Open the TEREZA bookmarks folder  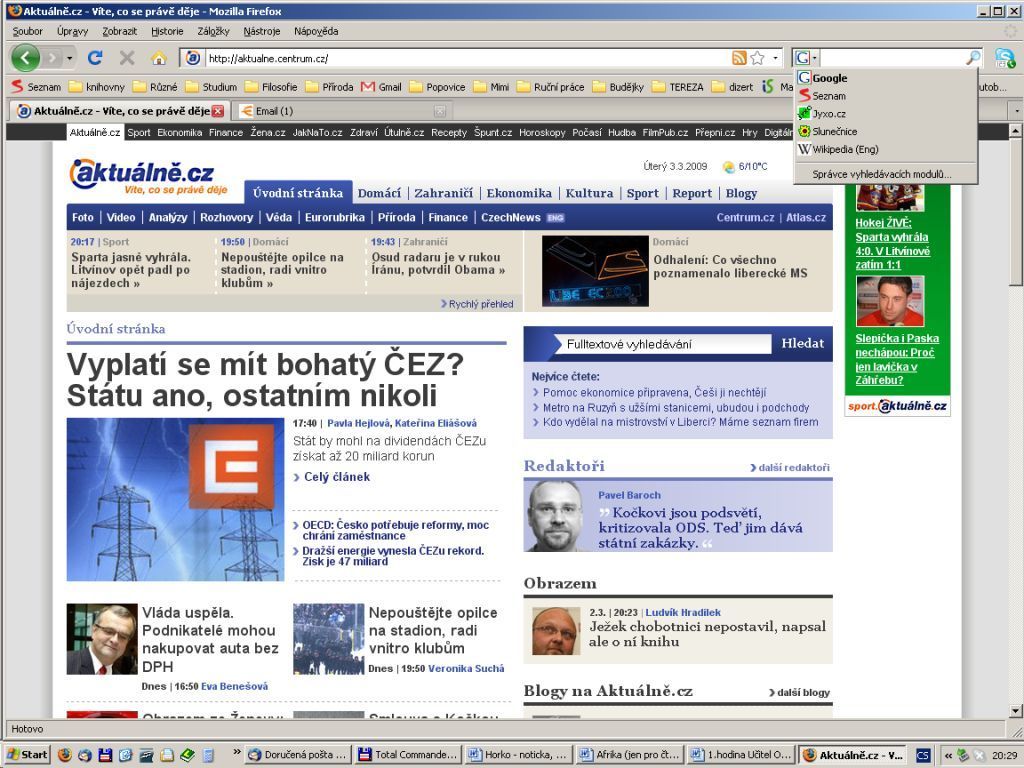click(x=678, y=87)
